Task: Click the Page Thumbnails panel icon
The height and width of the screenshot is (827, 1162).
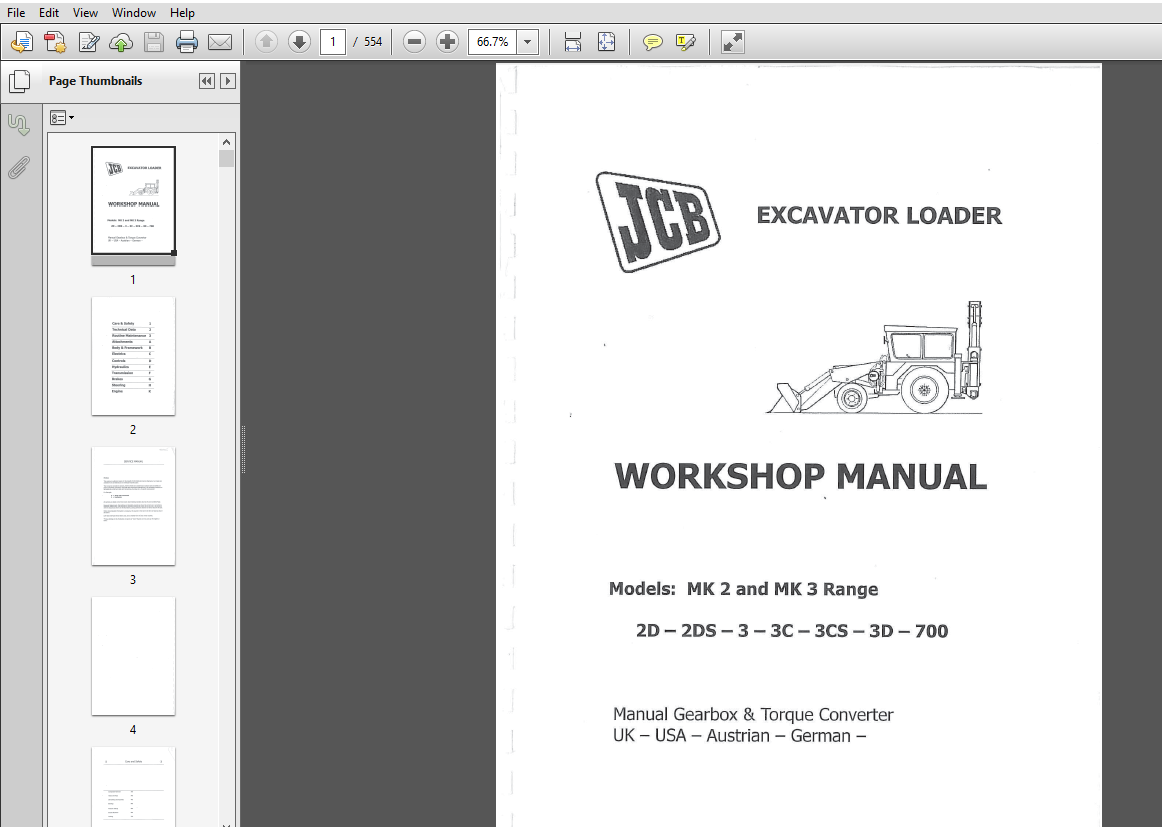Action: click(x=19, y=82)
